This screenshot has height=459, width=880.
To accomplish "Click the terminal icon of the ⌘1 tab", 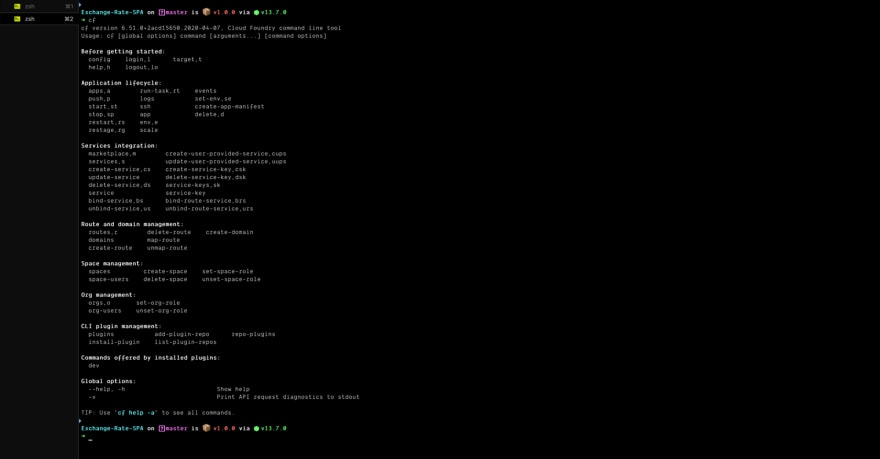I will tap(17, 6).
